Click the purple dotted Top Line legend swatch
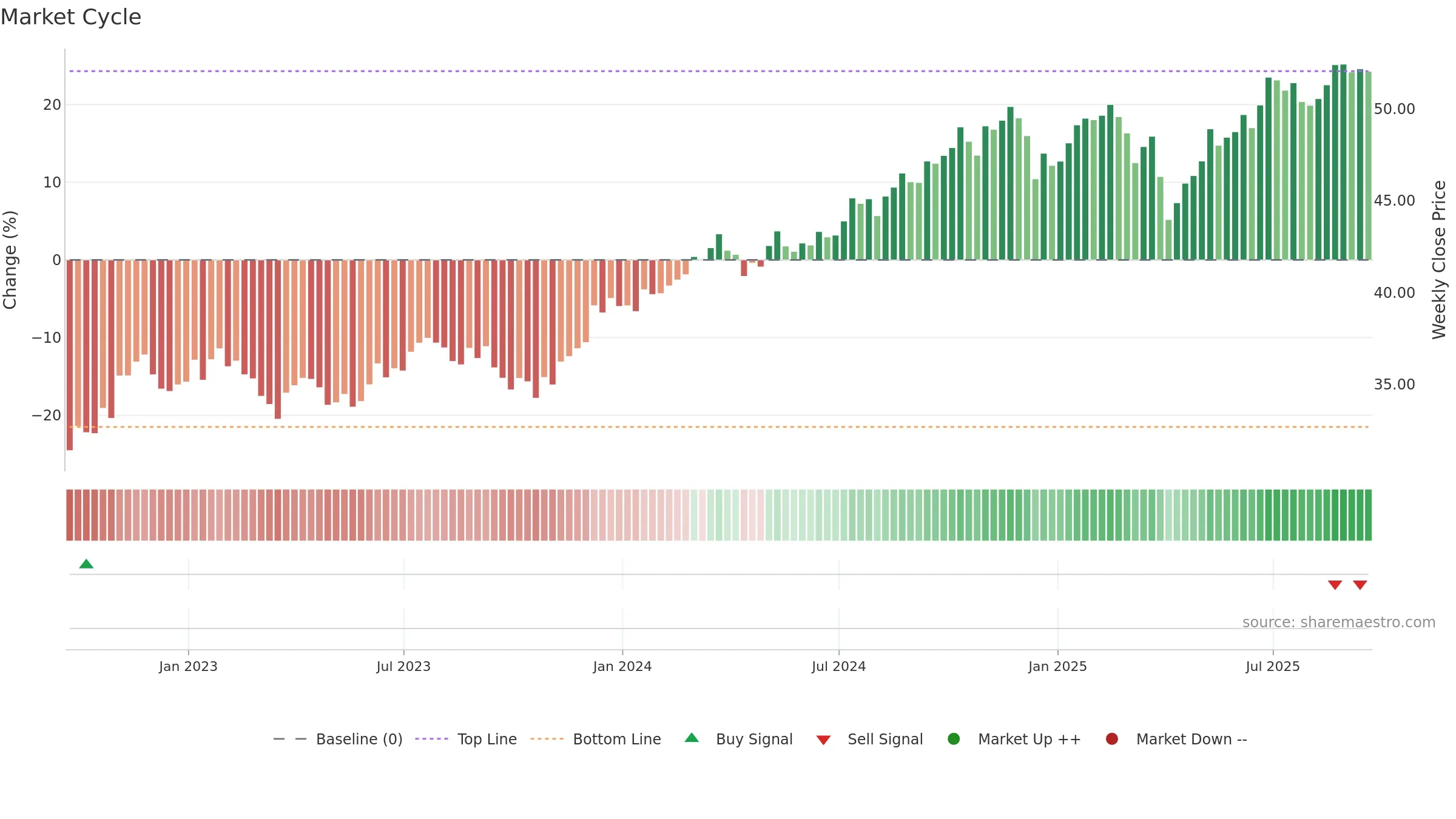 coord(431,739)
